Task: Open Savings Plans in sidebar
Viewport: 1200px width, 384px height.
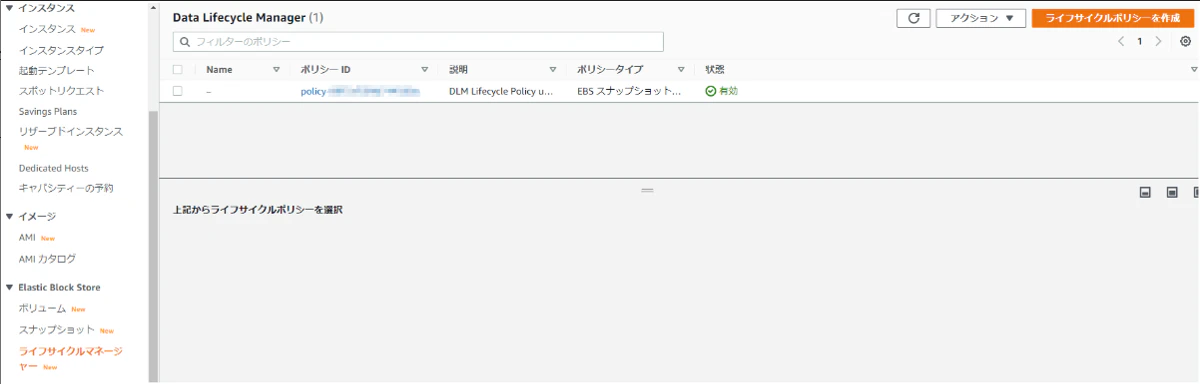Action: click(48, 111)
